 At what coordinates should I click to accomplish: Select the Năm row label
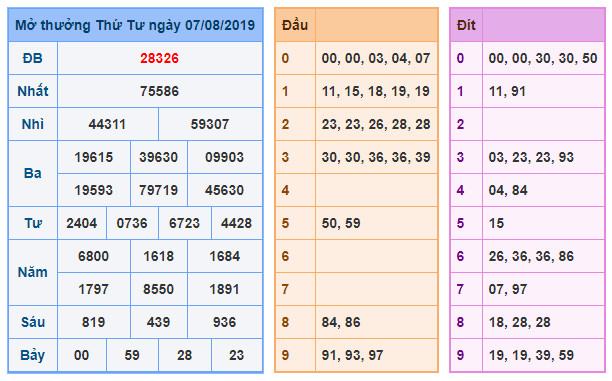coord(33,272)
